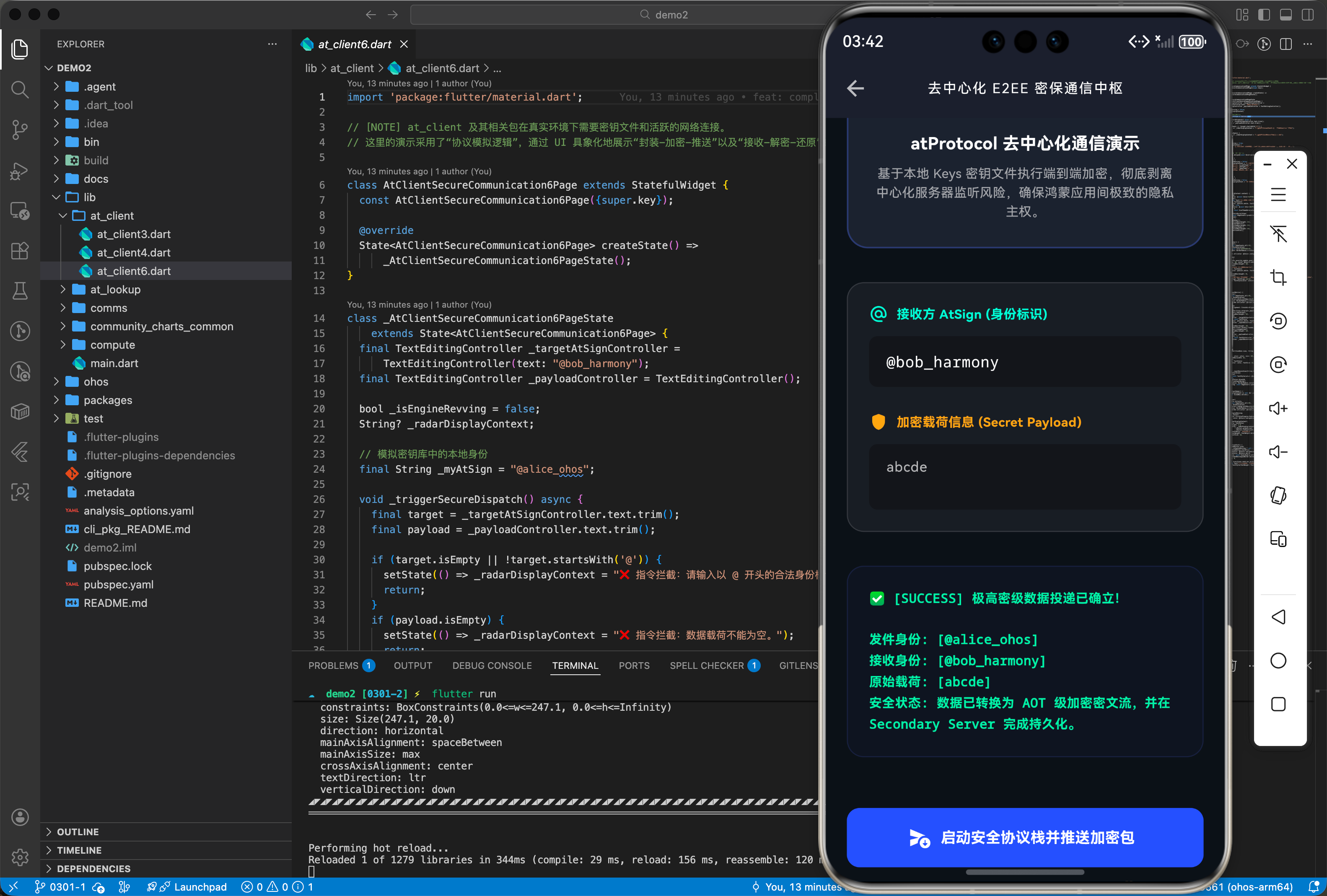The image size is (1327, 896).
Task: Expand the at_lookup folder
Action: 115,290
